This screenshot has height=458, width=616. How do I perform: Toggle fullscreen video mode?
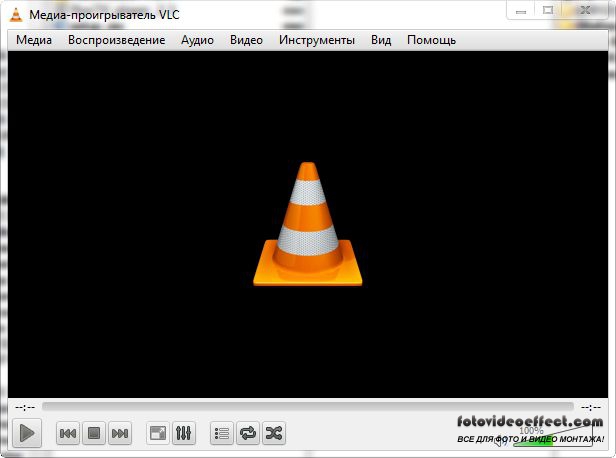(x=158, y=433)
